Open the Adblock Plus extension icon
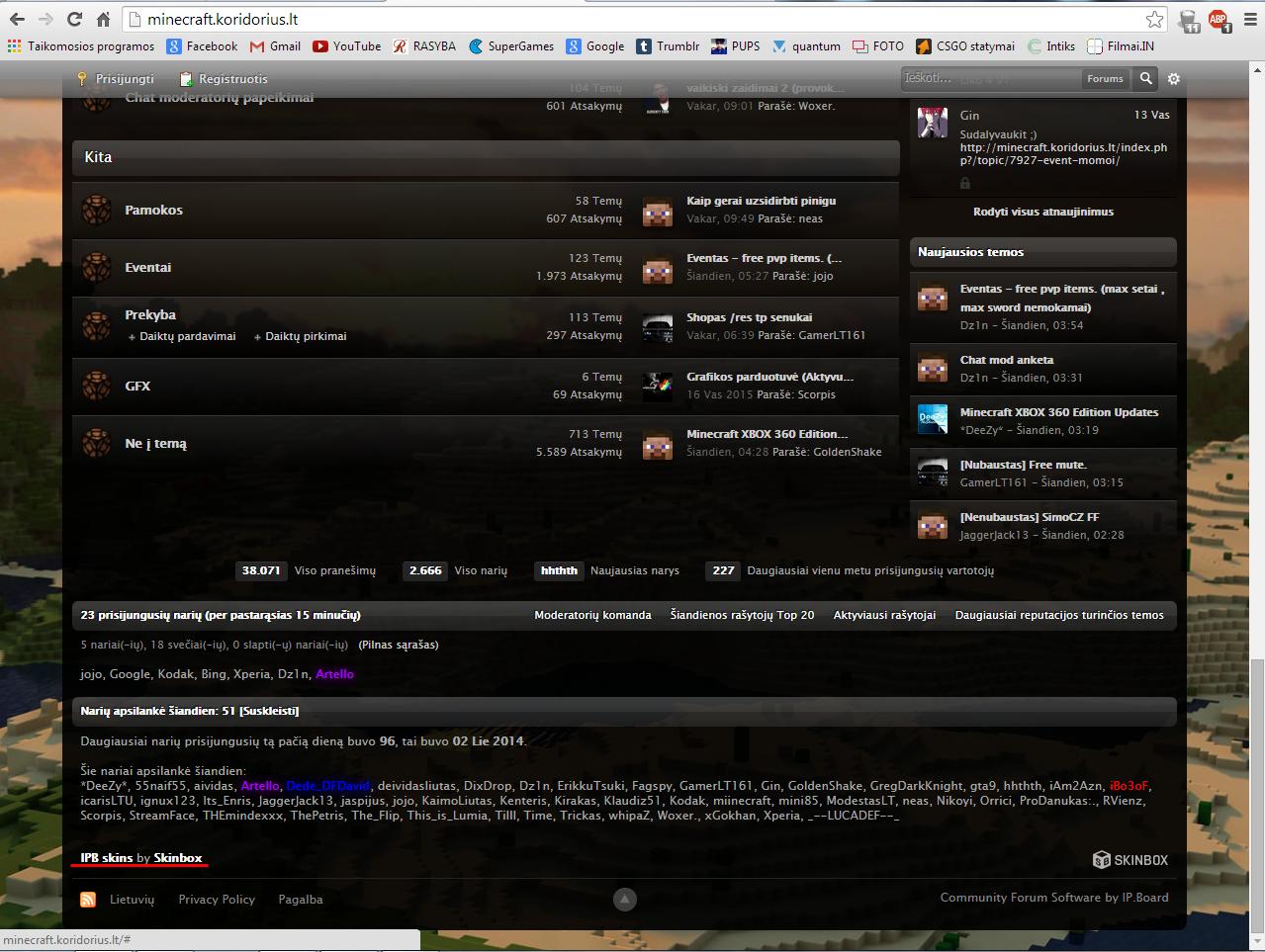1265x952 pixels. [x=1218, y=19]
